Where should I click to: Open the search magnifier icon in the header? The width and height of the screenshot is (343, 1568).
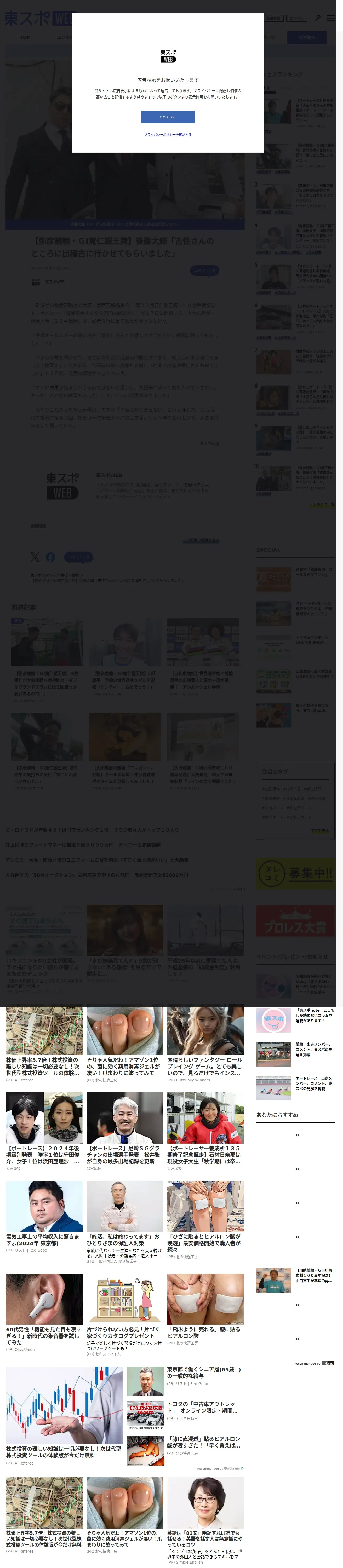click(317, 18)
